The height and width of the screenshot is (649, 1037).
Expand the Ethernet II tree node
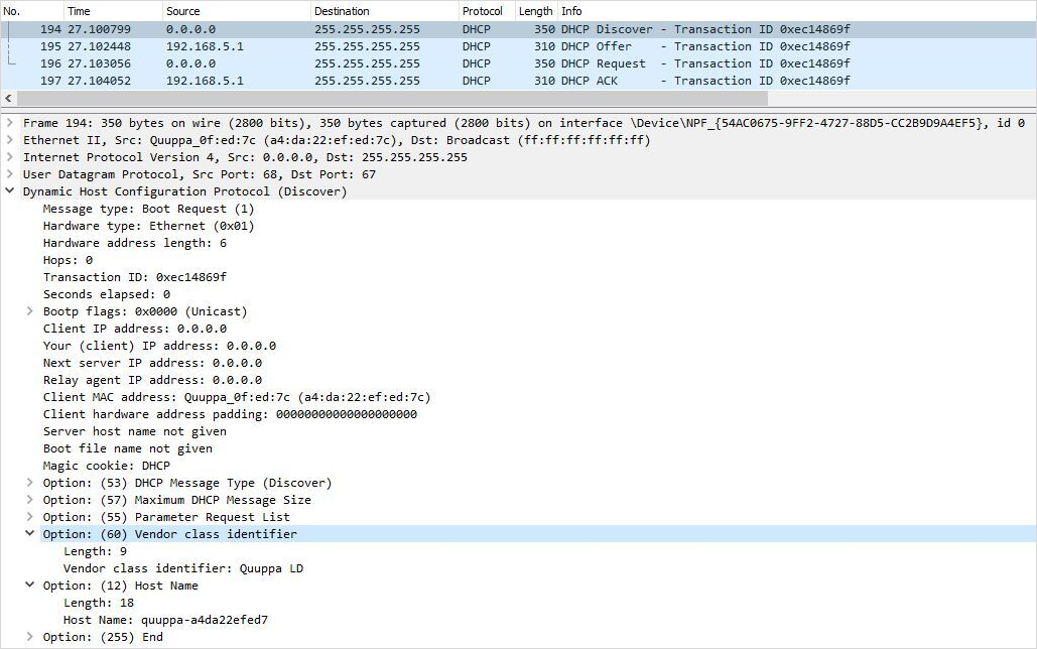pos(9,140)
